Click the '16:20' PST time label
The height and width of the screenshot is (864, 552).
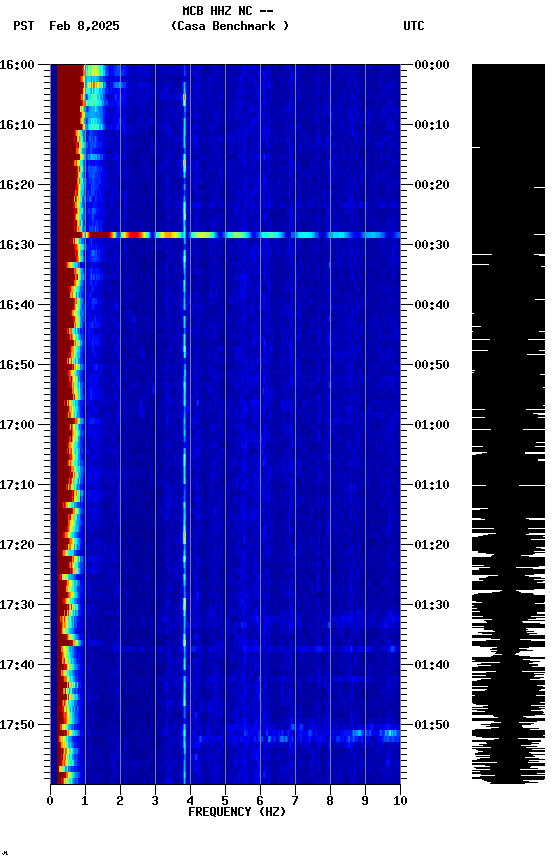click(x=17, y=185)
